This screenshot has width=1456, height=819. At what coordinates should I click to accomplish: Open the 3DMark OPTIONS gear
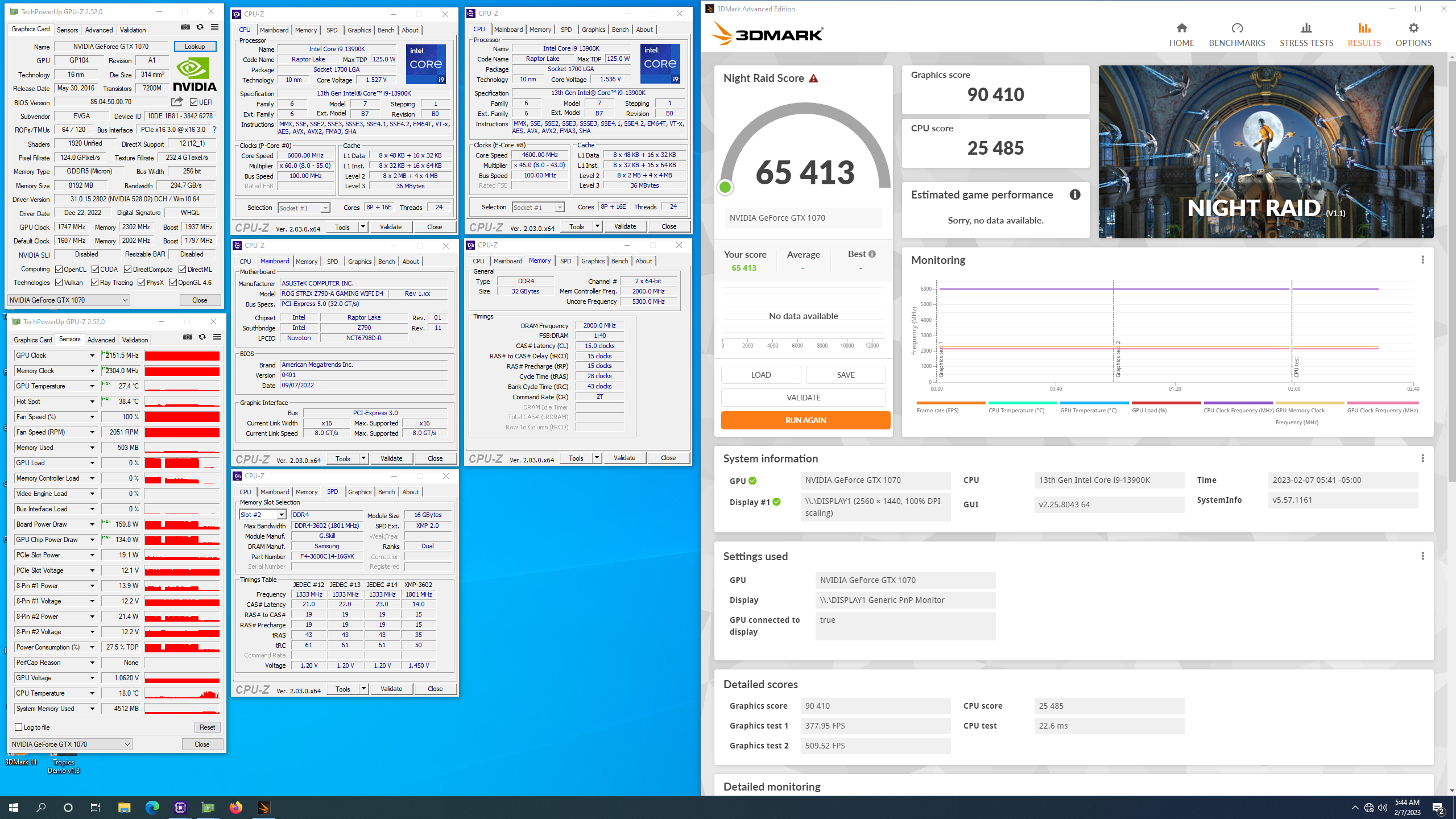tap(1413, 35)
